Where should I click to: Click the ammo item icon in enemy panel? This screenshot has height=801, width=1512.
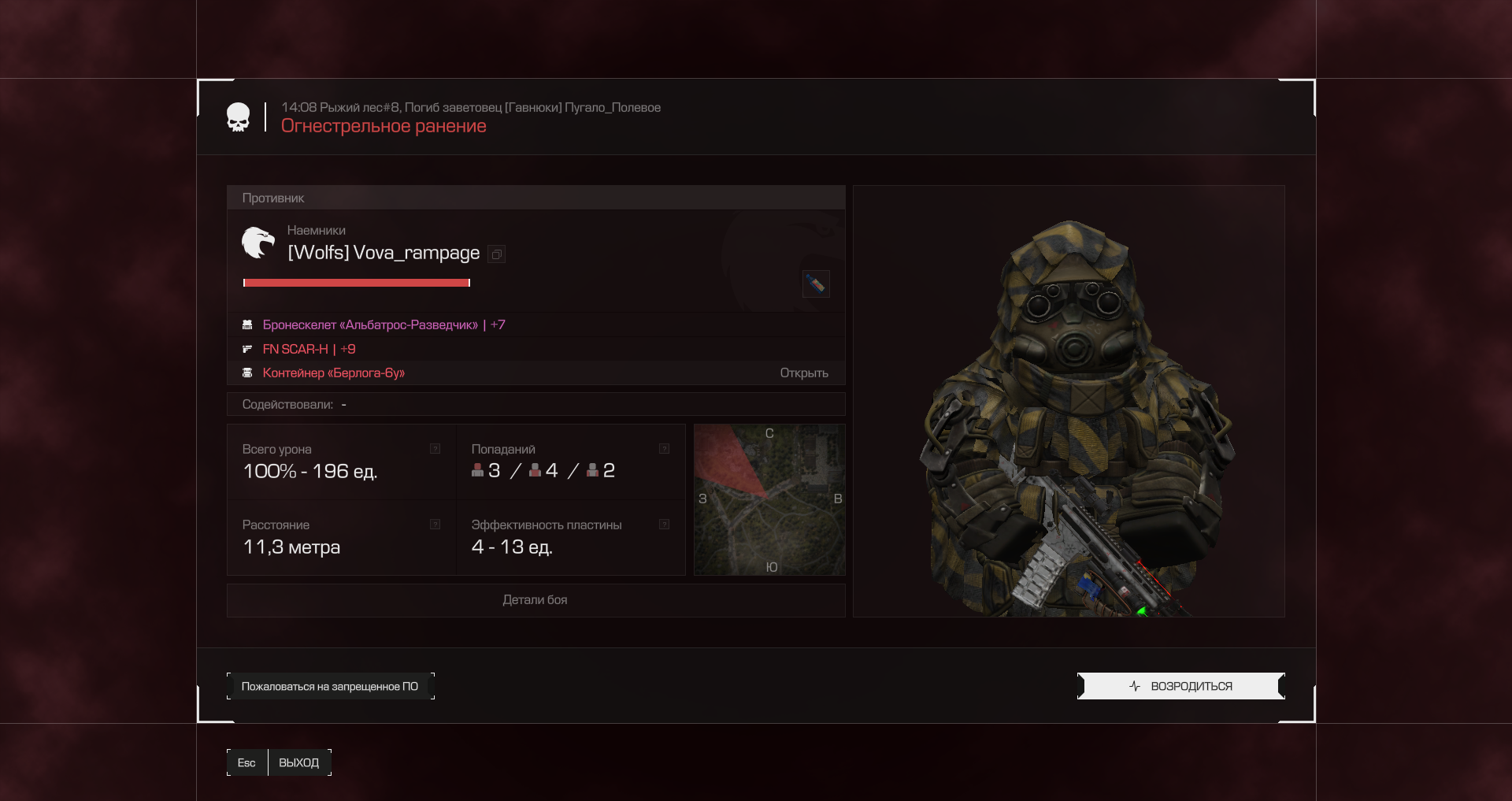[x=815, y=284]
